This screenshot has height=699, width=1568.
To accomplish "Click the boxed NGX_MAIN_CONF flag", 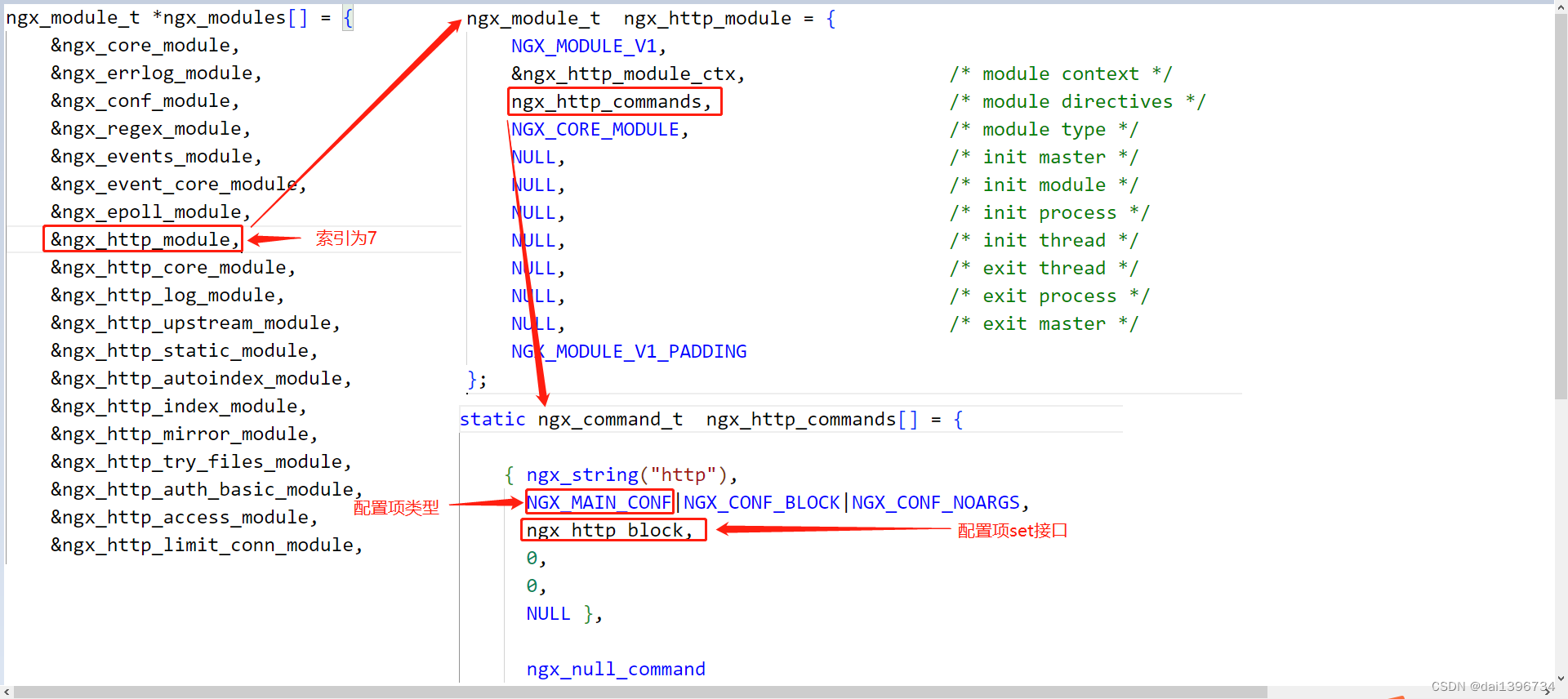I will coord(599,502).
